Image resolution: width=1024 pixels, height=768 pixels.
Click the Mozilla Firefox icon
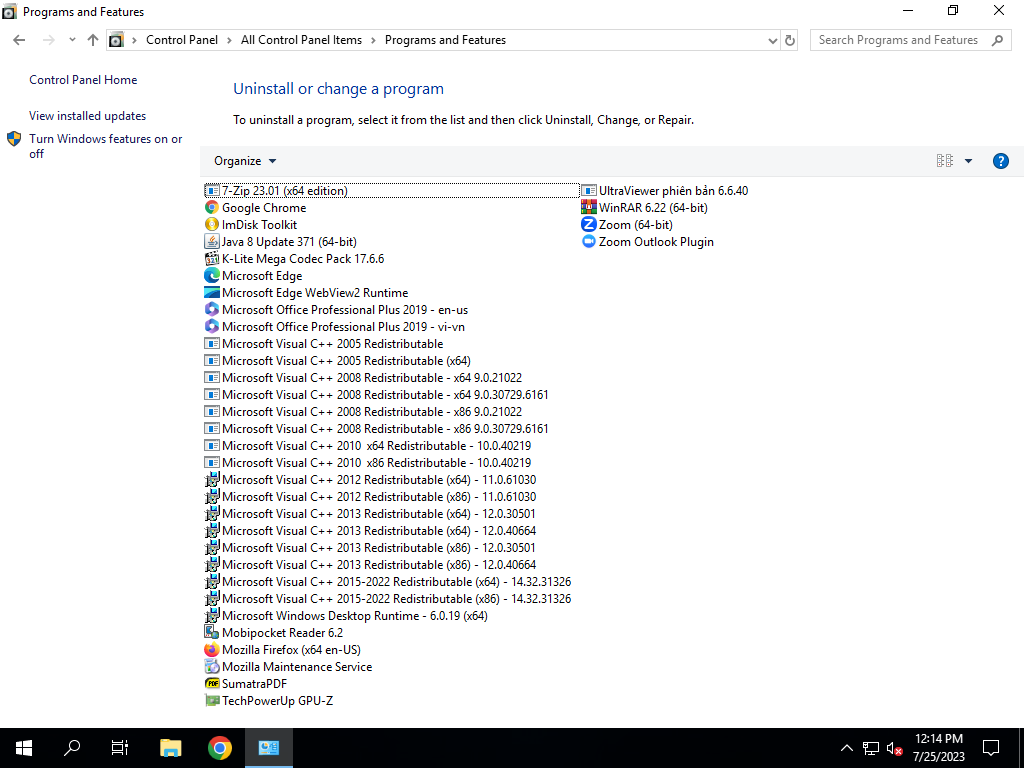pyautogui.click(x=212, y=649)
